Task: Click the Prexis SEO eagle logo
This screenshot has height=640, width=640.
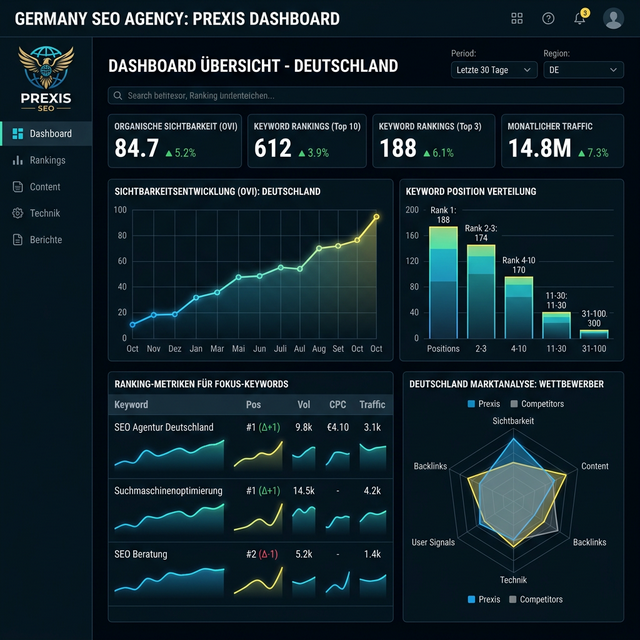Action: [x=46, y=68]
